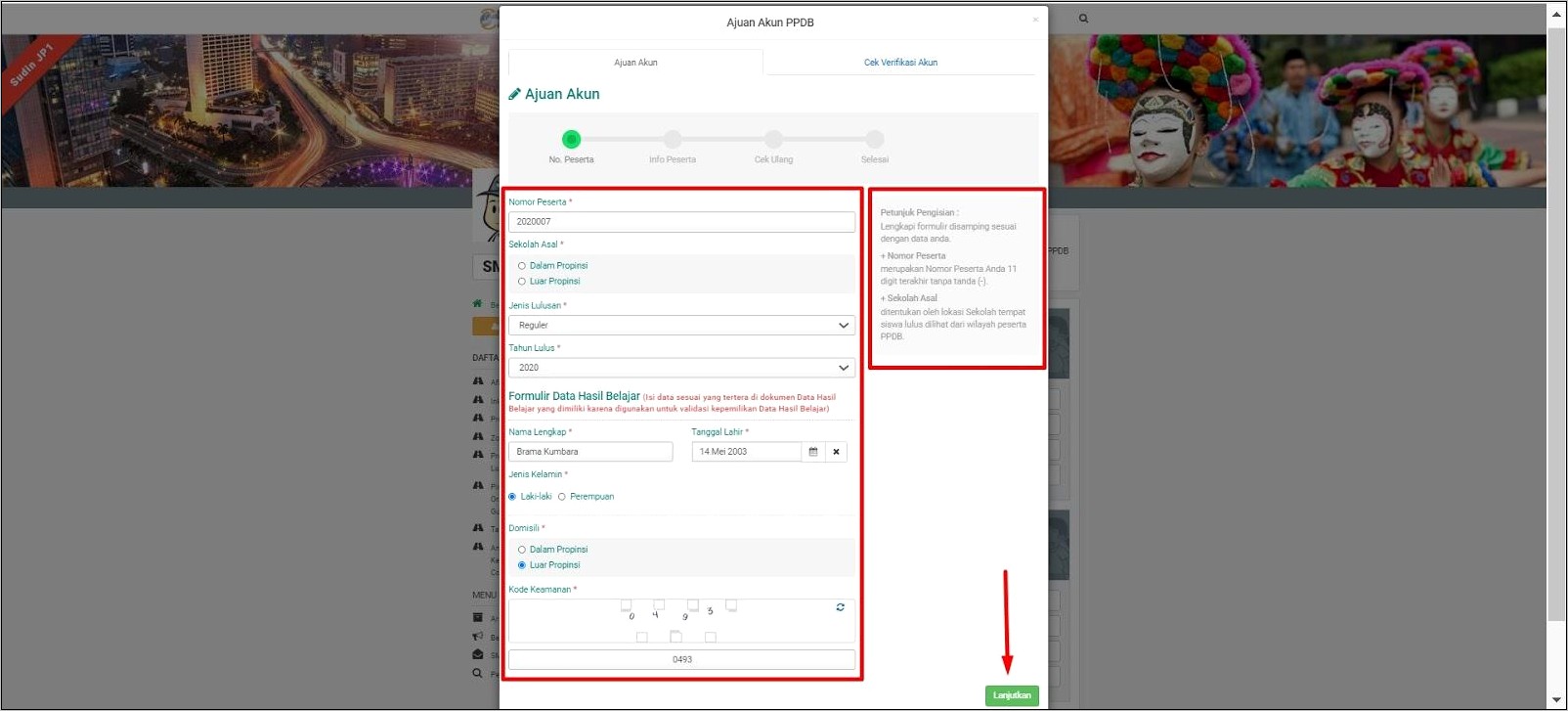Clear the Tanggal Lahir date with the X icon
The image size is (1568, 711).
point(836,452)
